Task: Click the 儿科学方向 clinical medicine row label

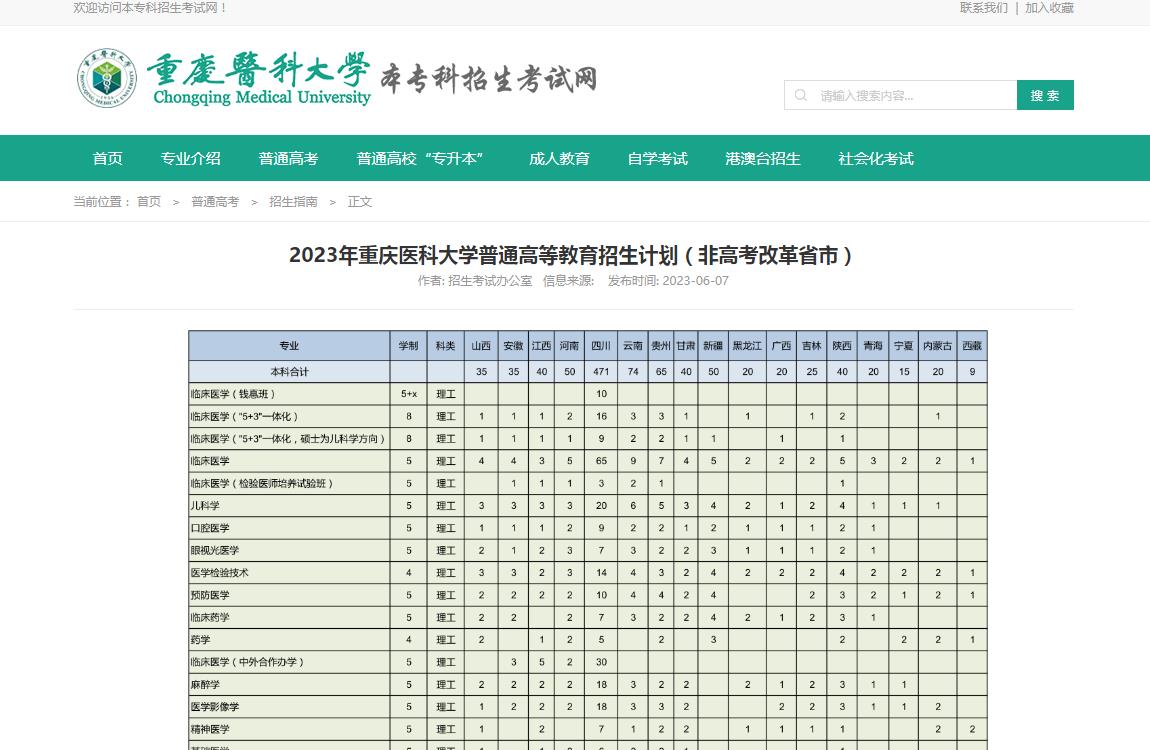Action: point(289,438)
